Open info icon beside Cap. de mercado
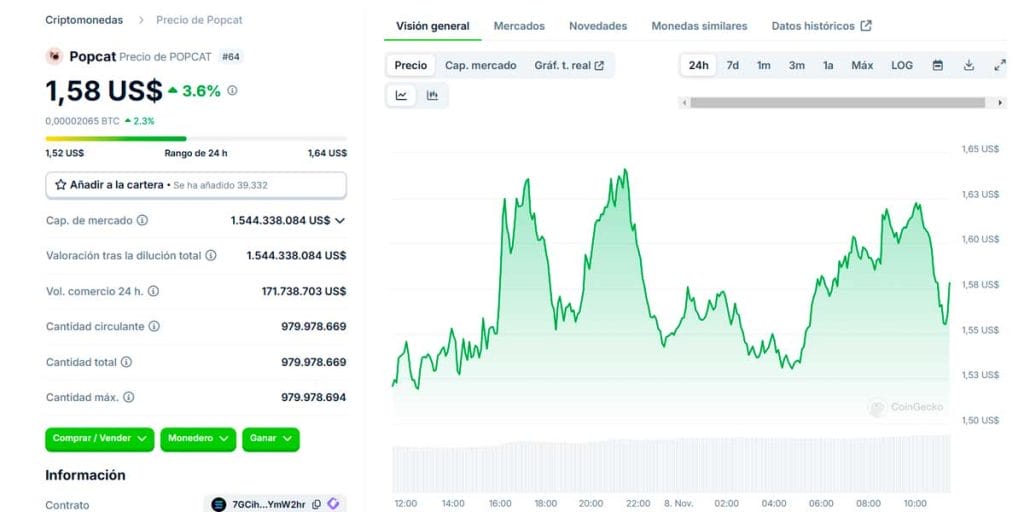The height and width of the screenshot is (512, 1024). click(x=142, y=220)
